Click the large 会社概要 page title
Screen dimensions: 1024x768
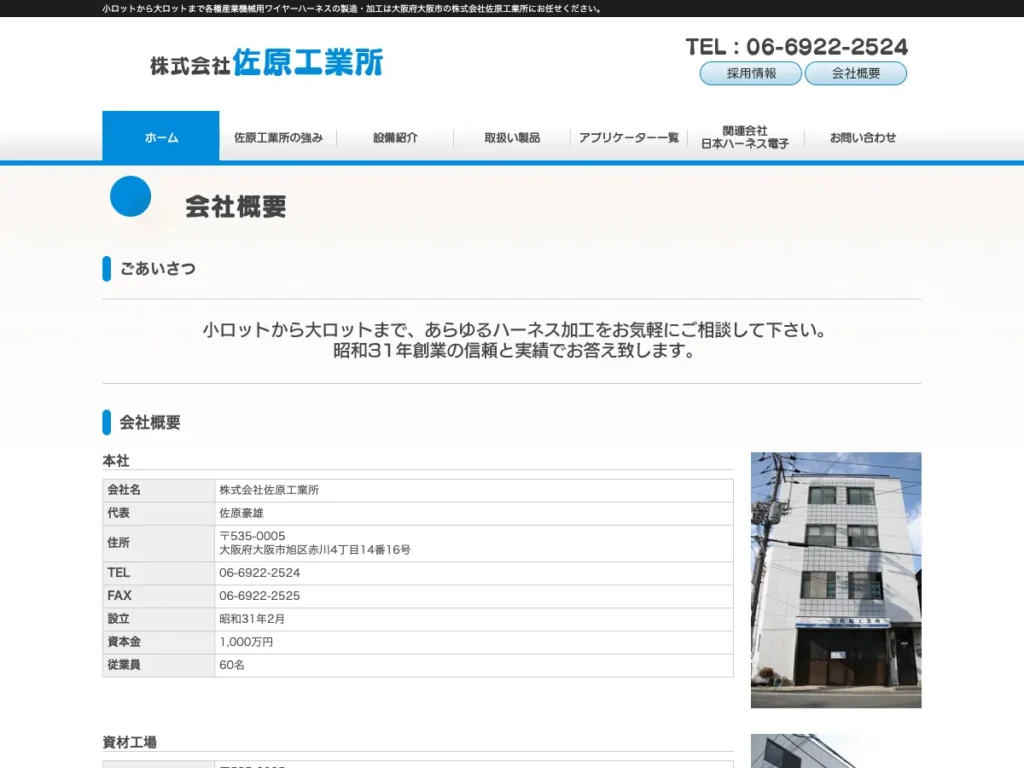pyautogui.click(x=236, y=206)
